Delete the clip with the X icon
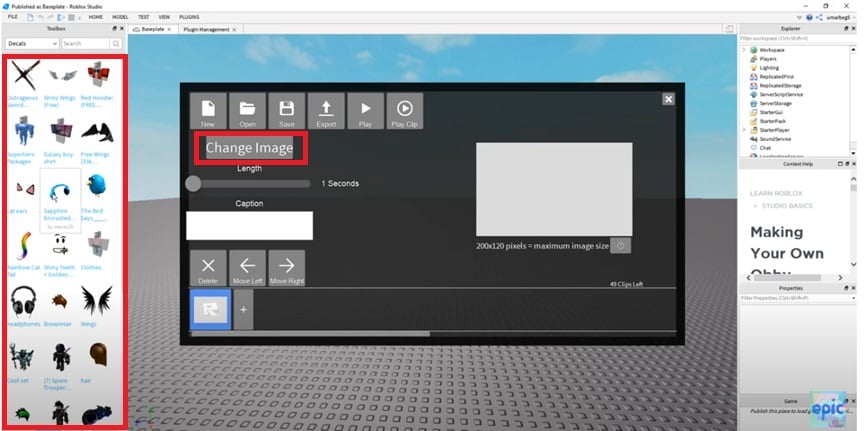867x431 pixels. tap(208, 268)
